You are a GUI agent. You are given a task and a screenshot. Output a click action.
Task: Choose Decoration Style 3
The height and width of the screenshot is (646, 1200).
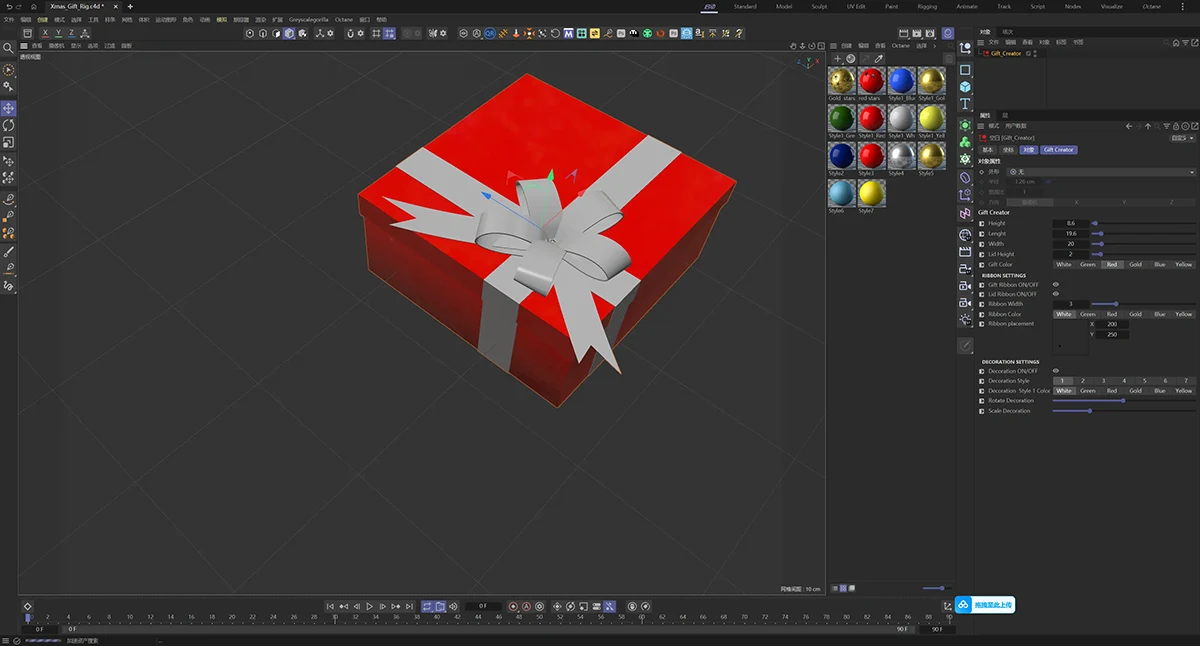coord(1103,381)
